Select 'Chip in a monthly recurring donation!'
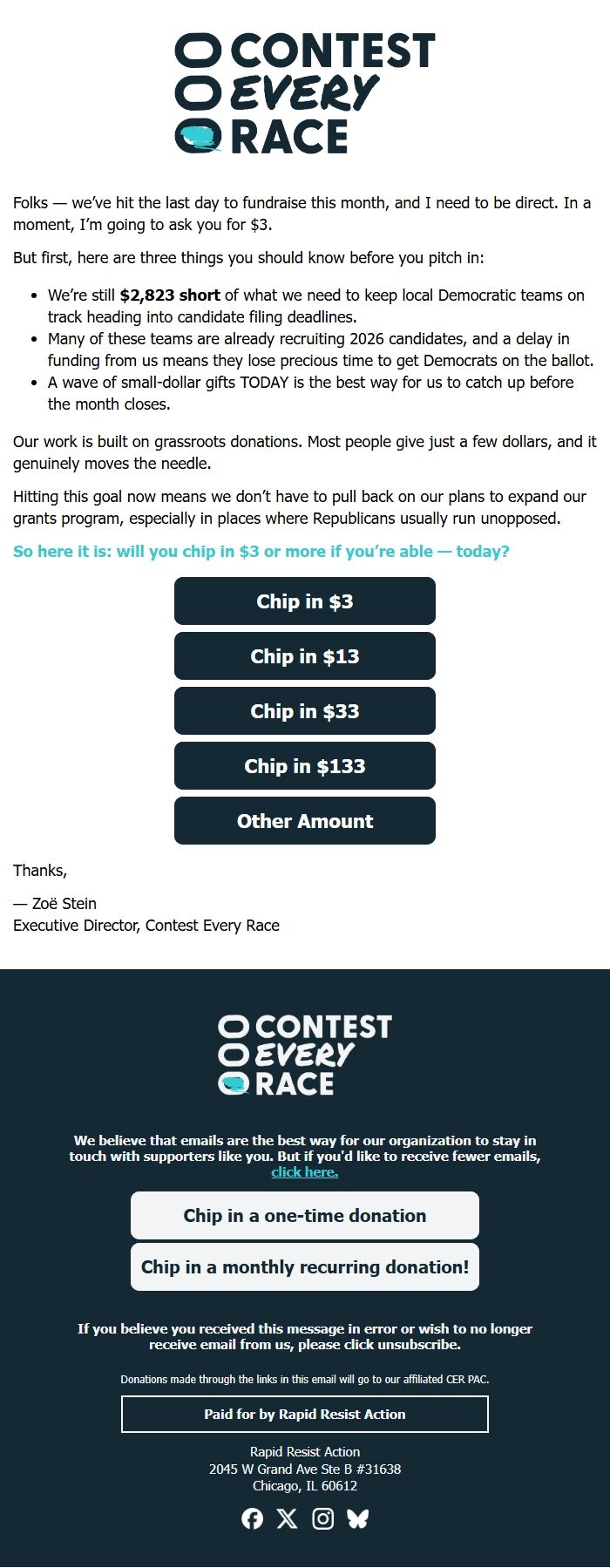The image size is (610, 1568). click(x=304, y=1266)
